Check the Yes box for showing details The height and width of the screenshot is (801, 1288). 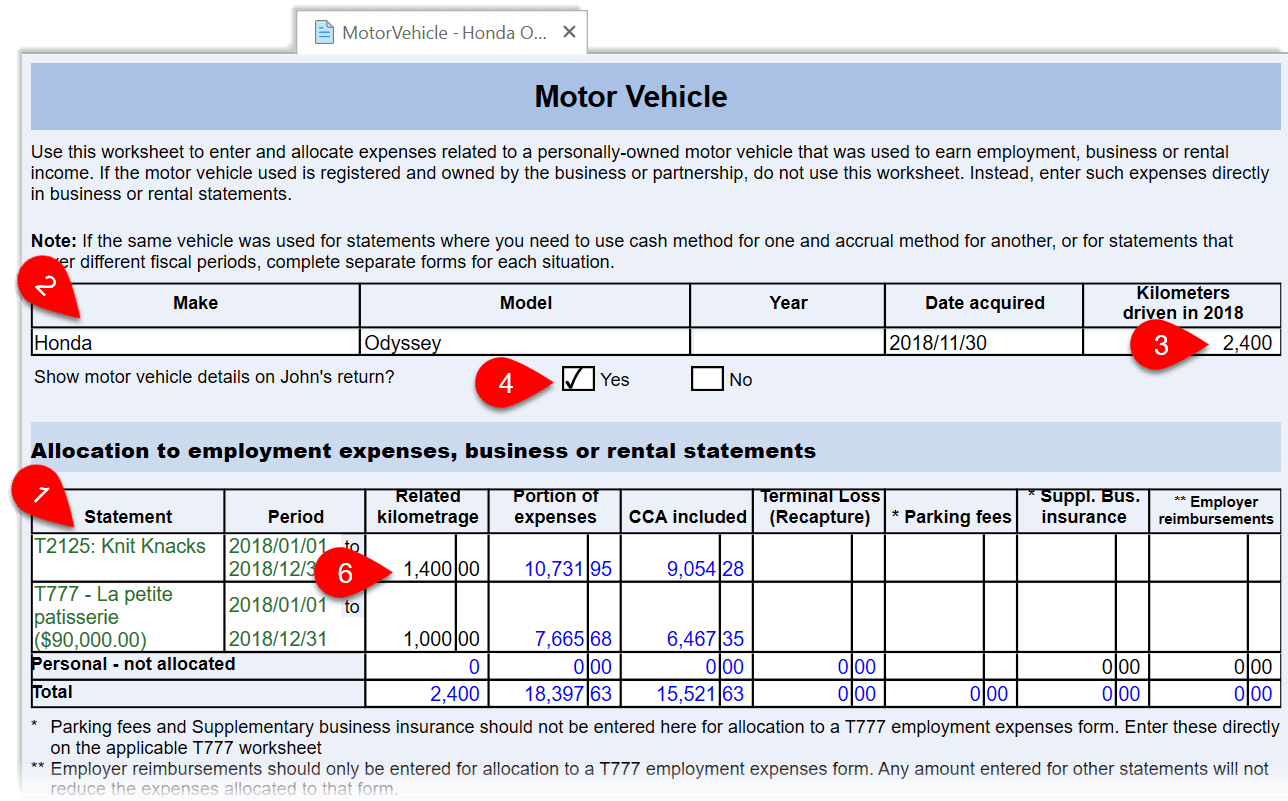point(578,379)
